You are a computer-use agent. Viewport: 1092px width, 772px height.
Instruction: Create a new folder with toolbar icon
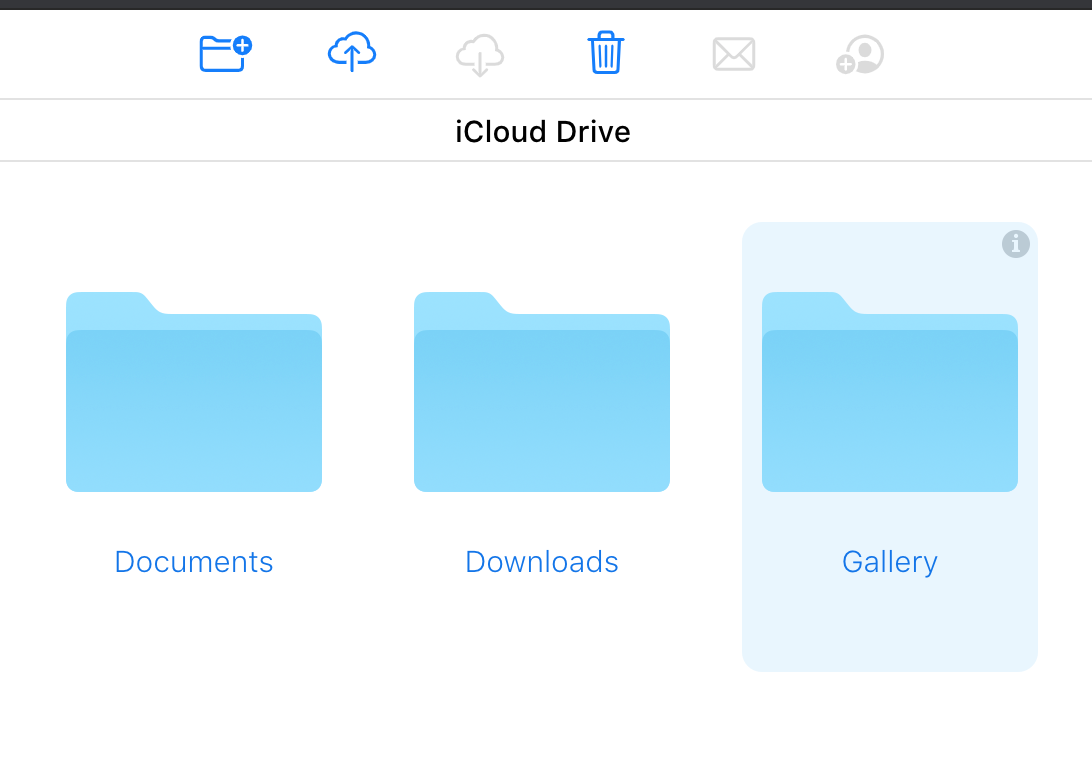[x=225, y=53]
